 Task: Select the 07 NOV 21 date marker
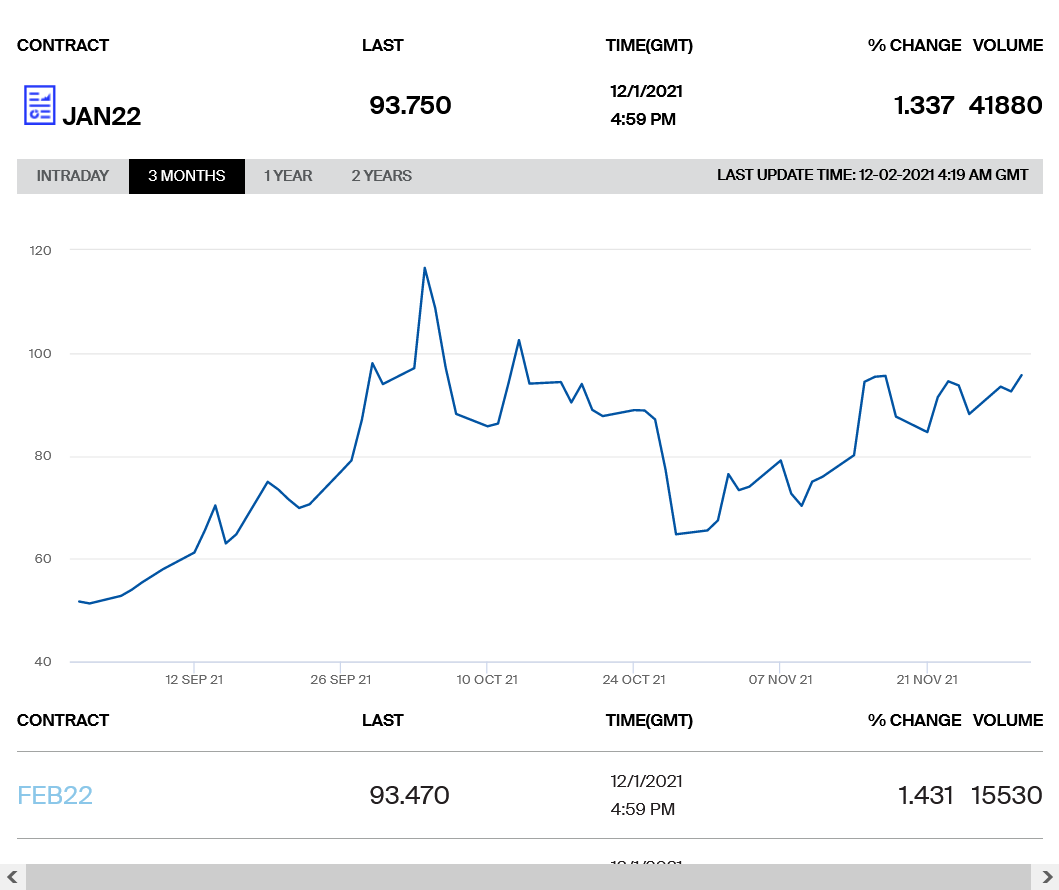click(780, 680)
